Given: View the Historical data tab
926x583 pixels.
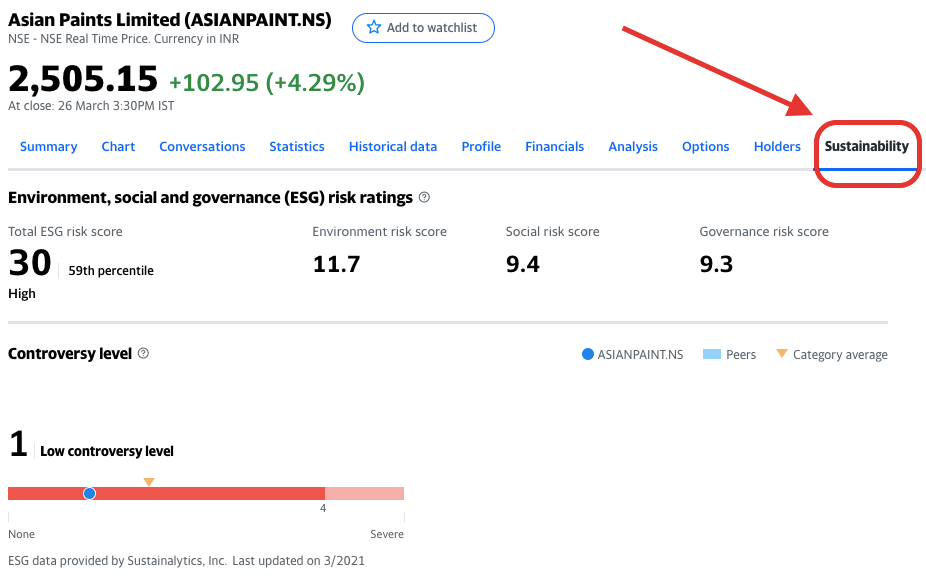Looking at the screenshot, I should [x=393, y=147].
